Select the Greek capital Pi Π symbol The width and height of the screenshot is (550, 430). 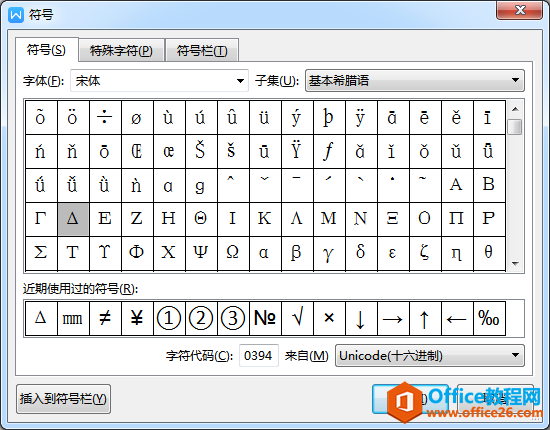457,219
